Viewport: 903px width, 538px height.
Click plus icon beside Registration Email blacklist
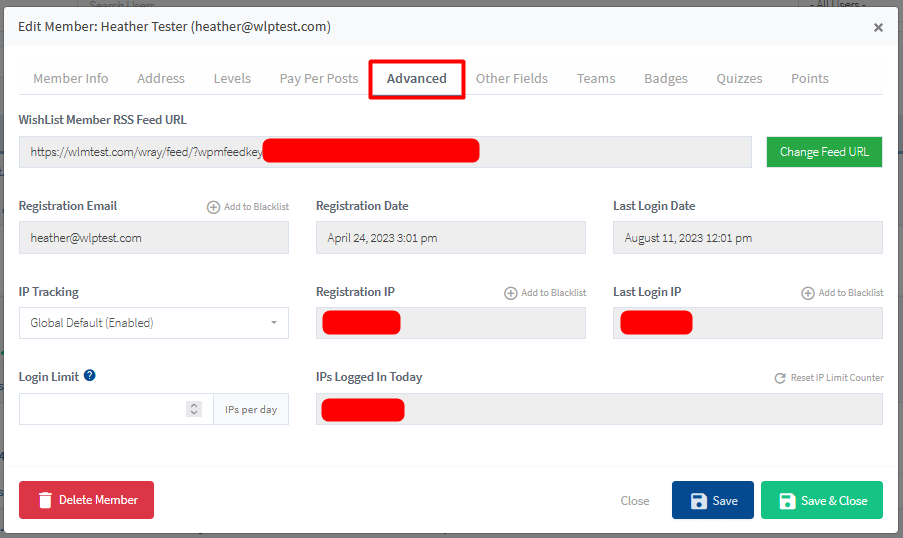pyautogui.click(x=213, y=207)
